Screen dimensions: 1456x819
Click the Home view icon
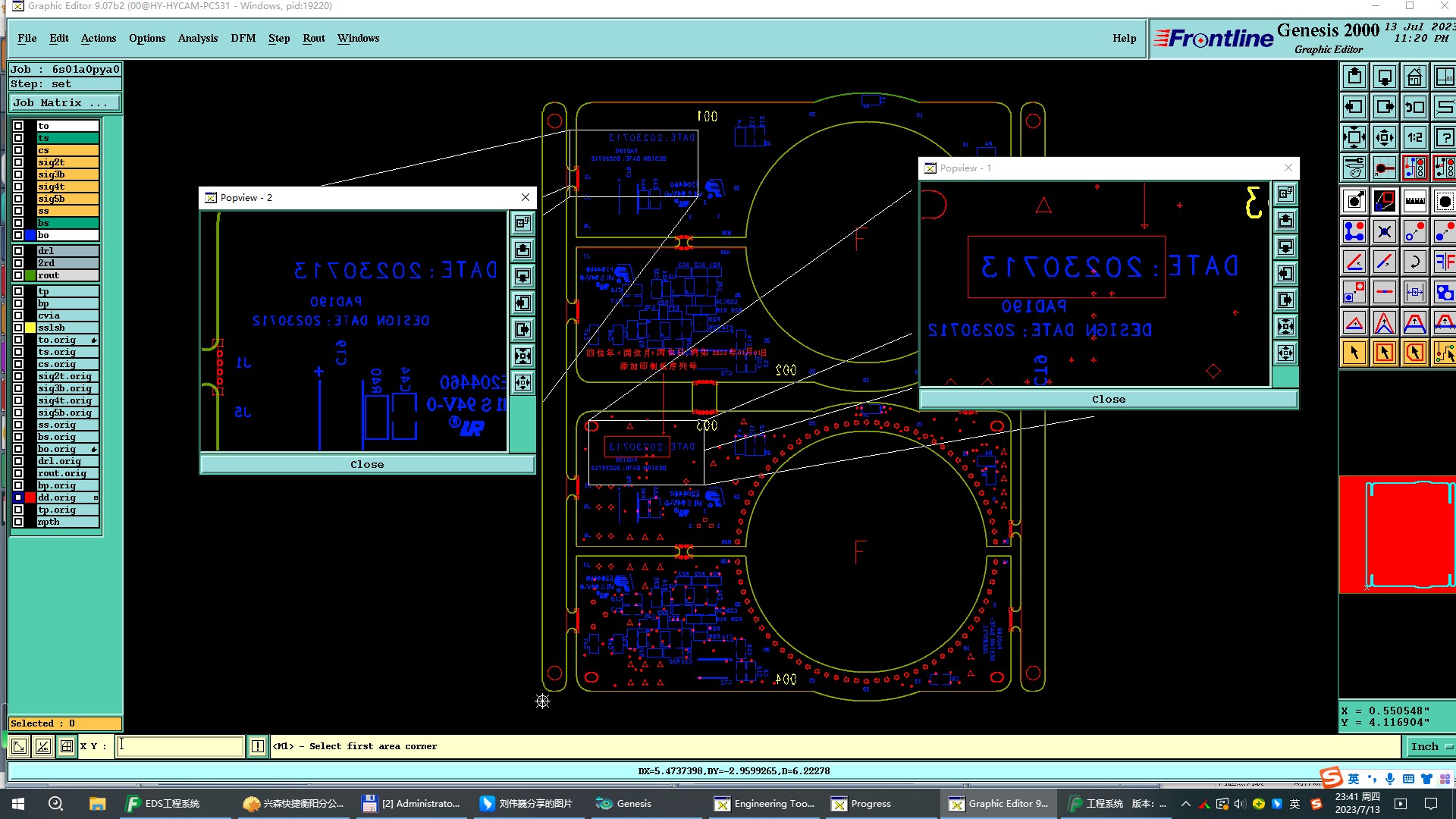1414,77
